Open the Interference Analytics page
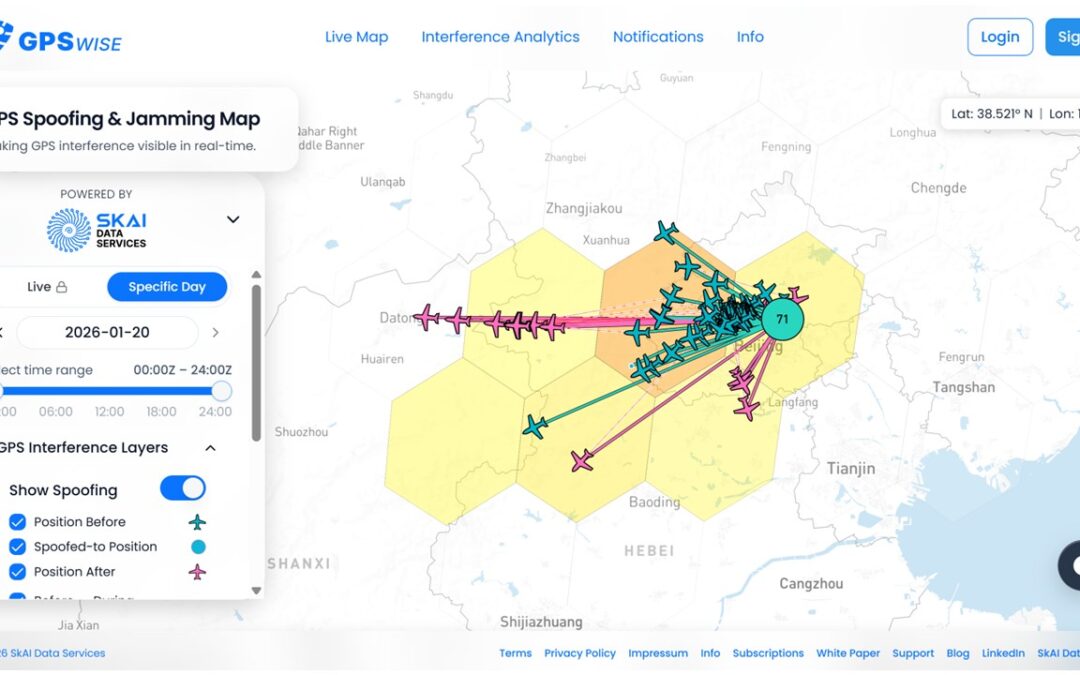 coord(500,36)
